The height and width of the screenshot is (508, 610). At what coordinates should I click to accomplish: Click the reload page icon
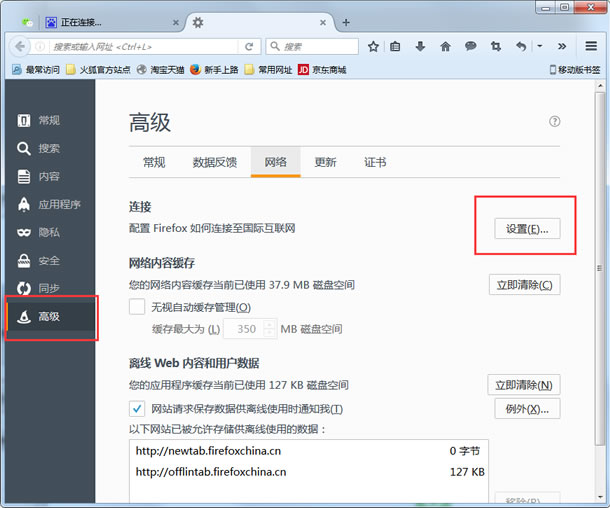[x=249, y=46]
